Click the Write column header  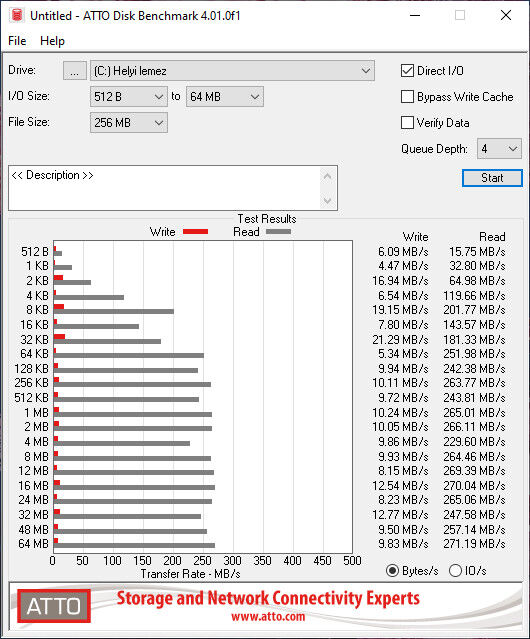416,237
